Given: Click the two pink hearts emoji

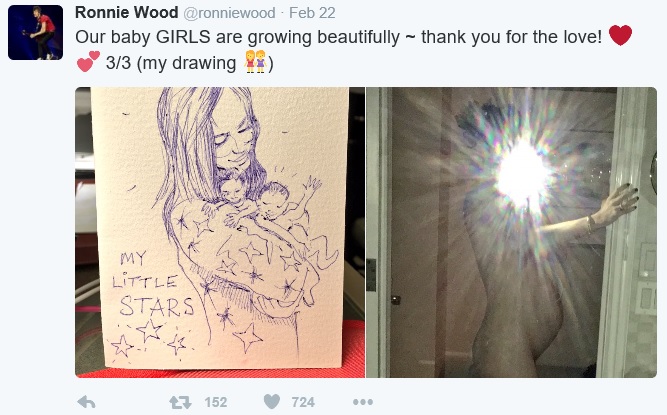Looking at the screenshot, I should click(88, 63).
